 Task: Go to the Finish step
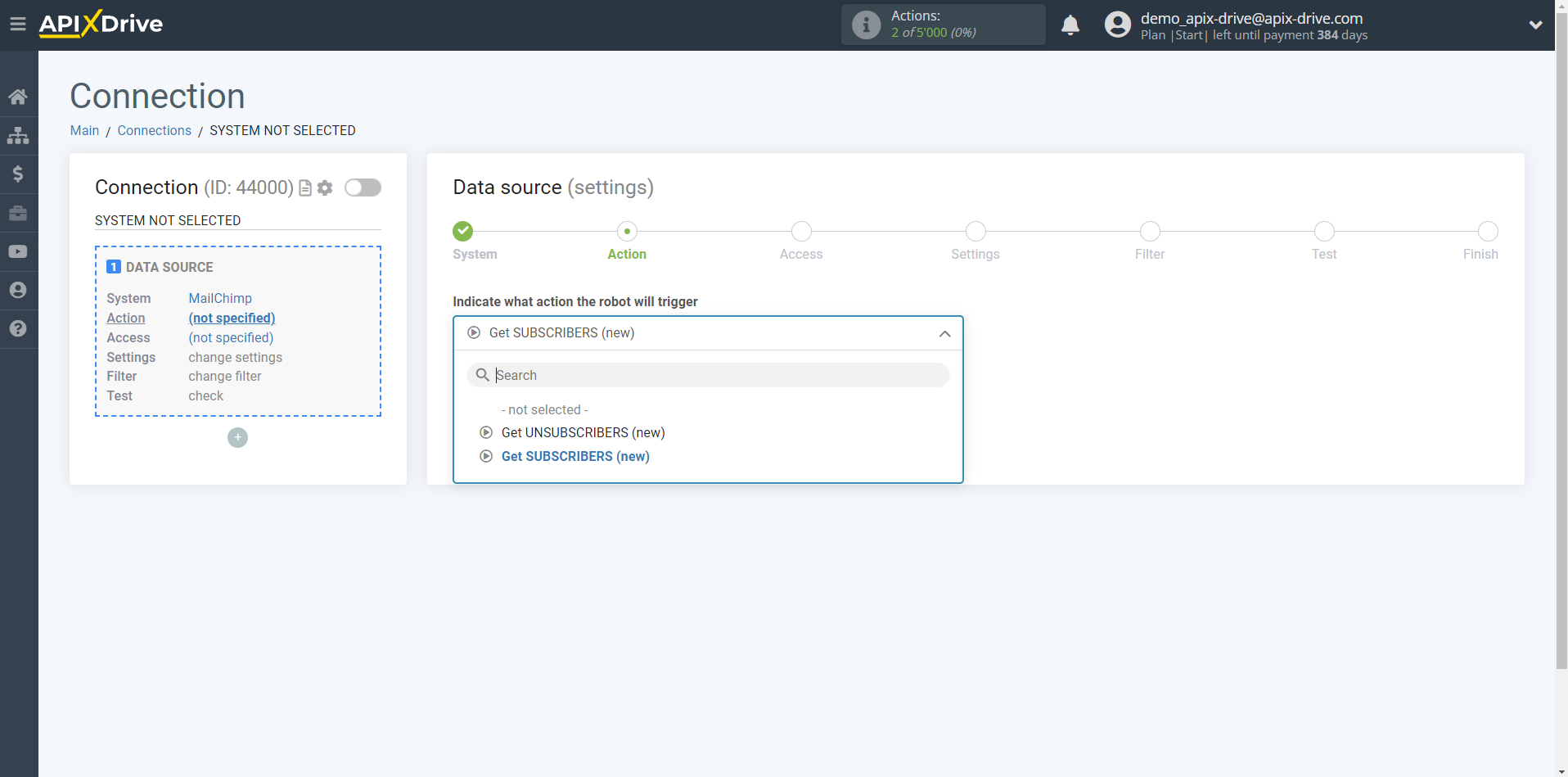1488,231
